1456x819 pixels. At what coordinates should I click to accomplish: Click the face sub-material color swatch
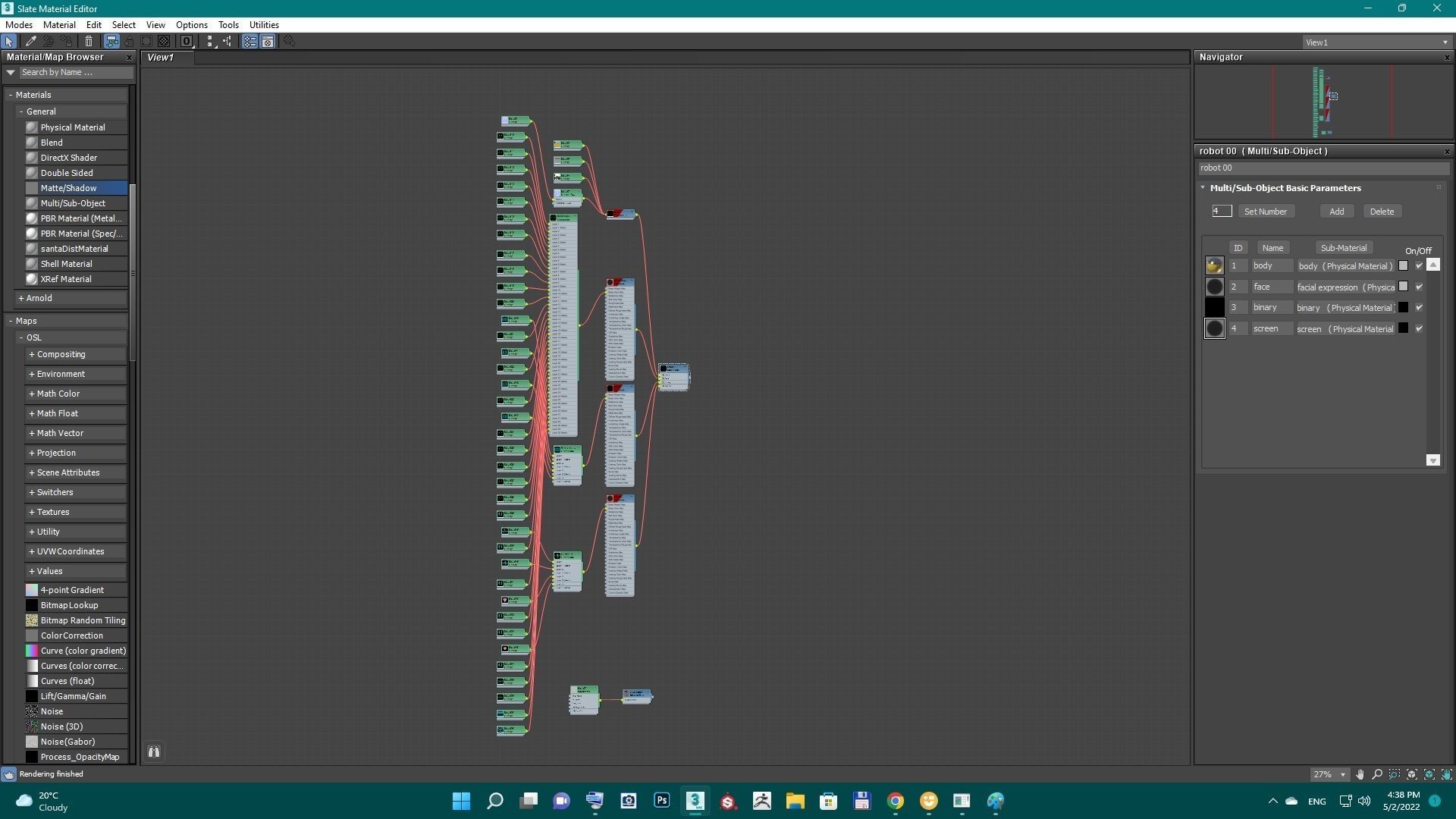[x=1403, y=287]
